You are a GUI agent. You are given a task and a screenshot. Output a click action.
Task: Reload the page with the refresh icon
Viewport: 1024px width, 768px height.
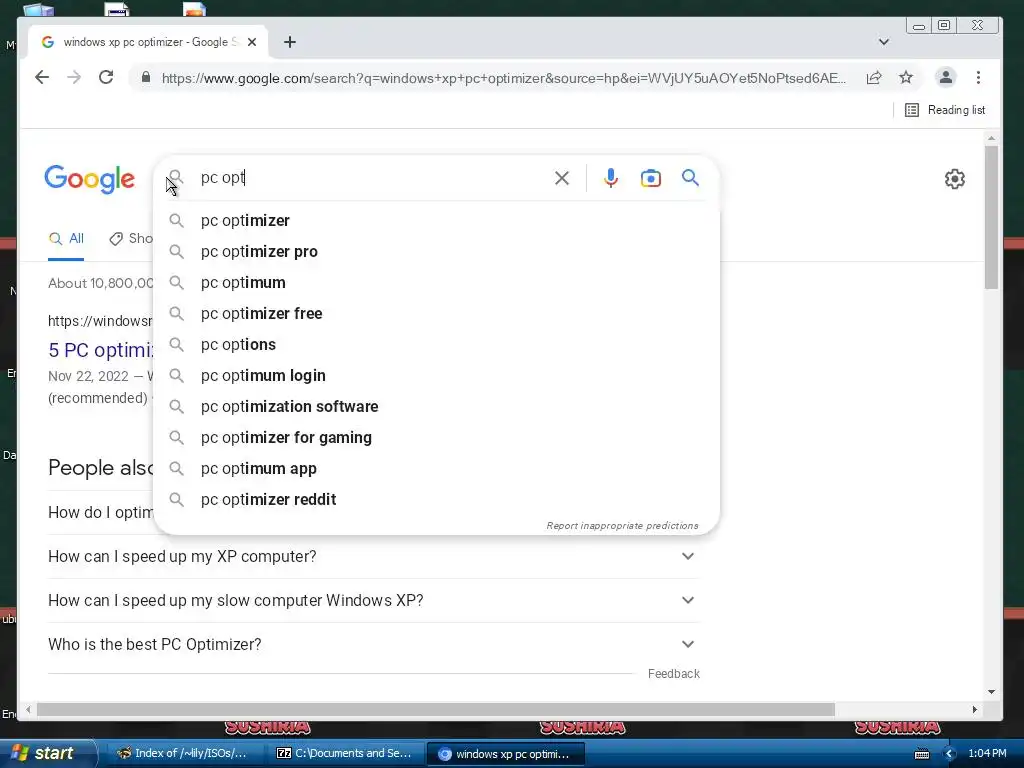(106, 78)
